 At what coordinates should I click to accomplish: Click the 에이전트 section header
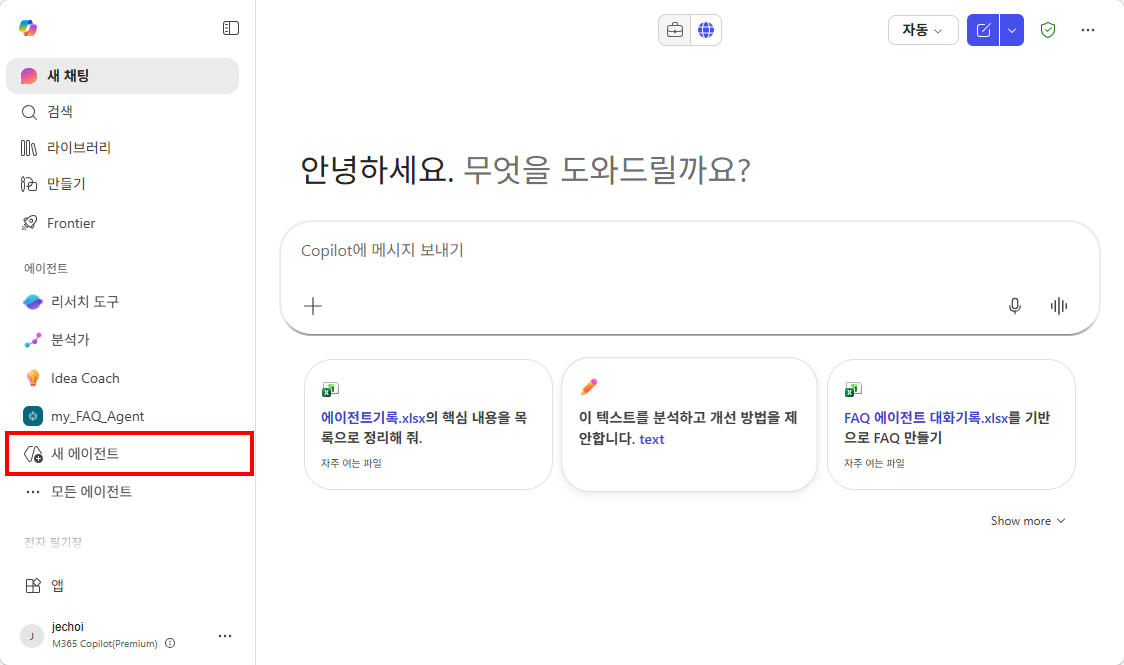[46, 268]
